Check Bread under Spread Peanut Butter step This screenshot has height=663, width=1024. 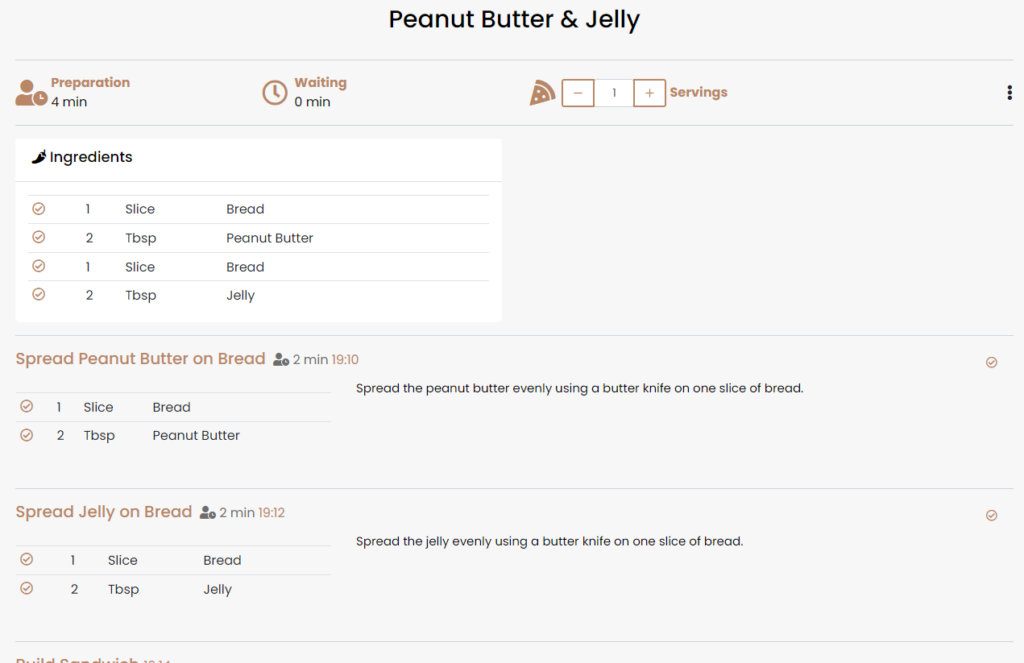point(27,407)
